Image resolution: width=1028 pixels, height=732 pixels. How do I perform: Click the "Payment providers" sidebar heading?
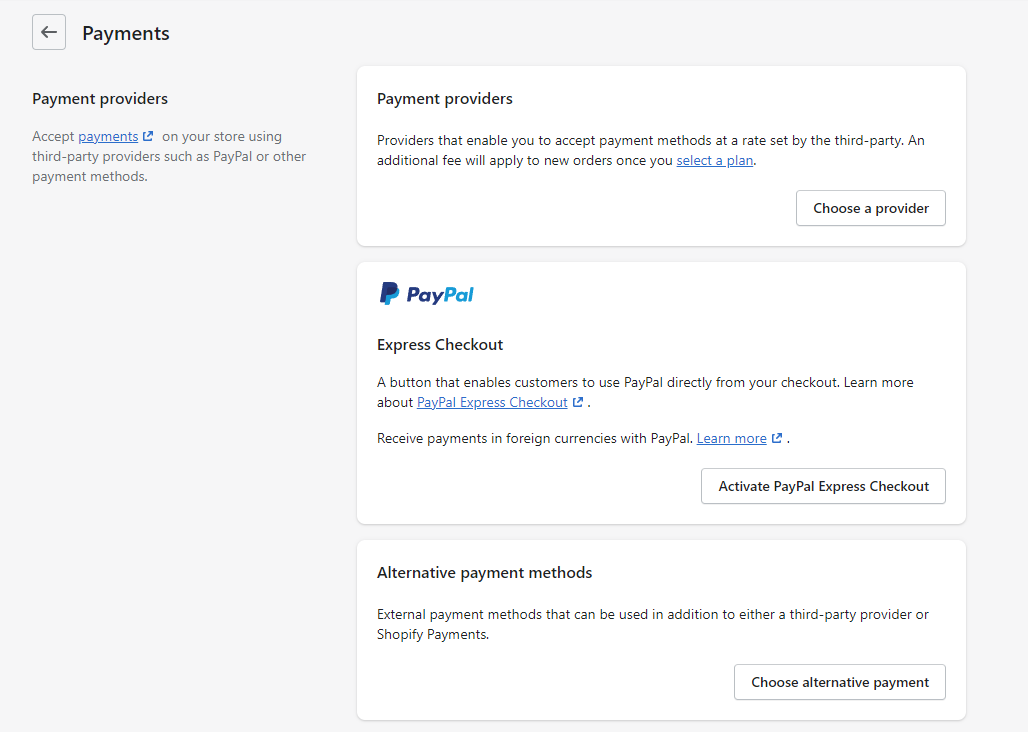[99, 98]
